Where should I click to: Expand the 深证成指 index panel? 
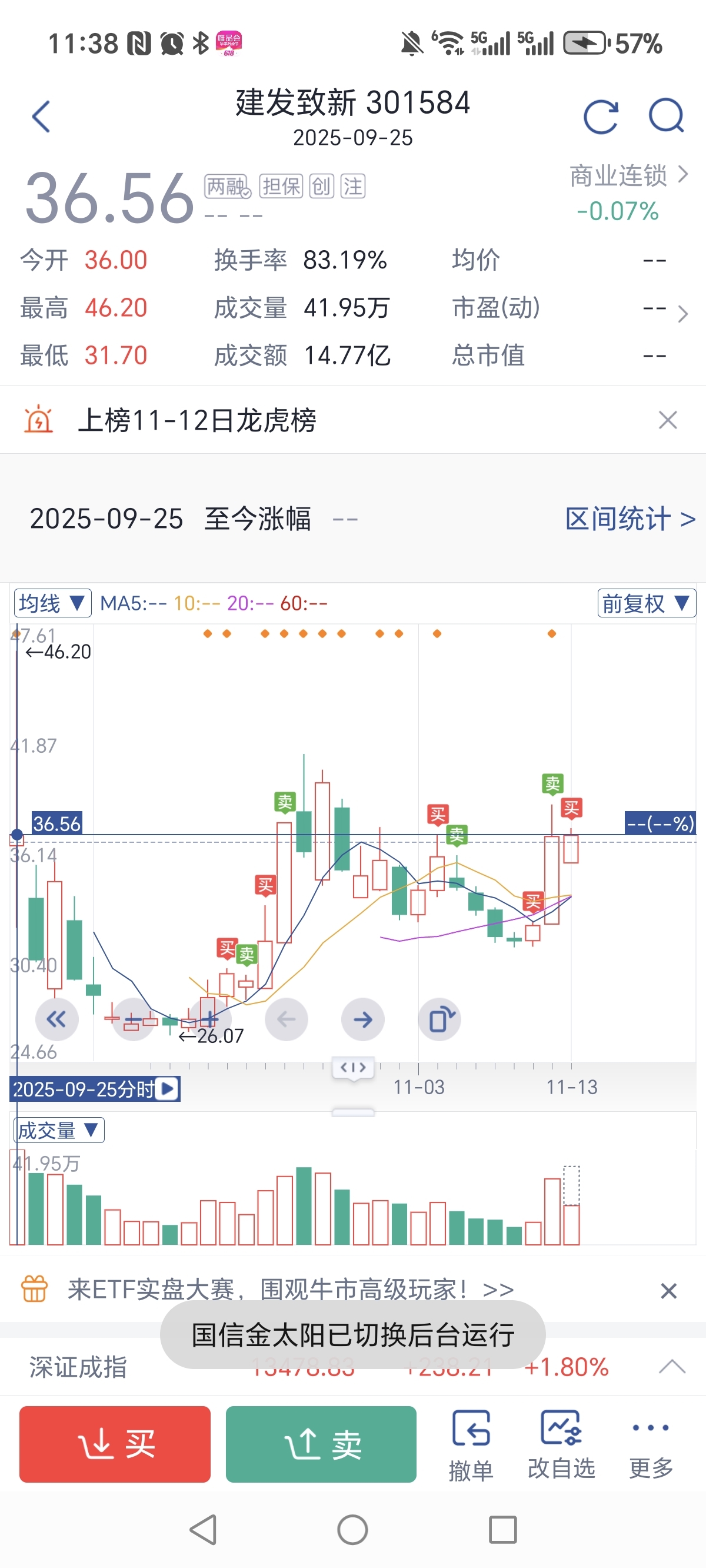tap(672, 1367)
